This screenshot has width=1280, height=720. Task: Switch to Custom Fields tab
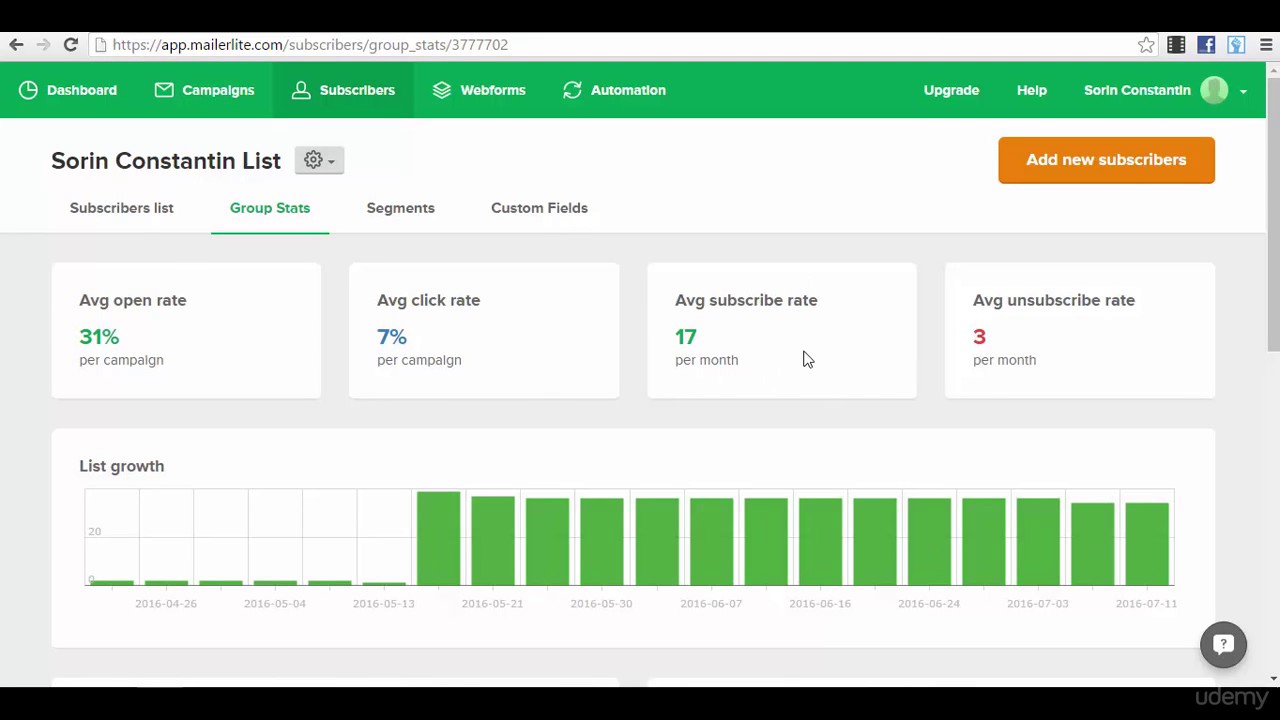[x=539, y=208]
